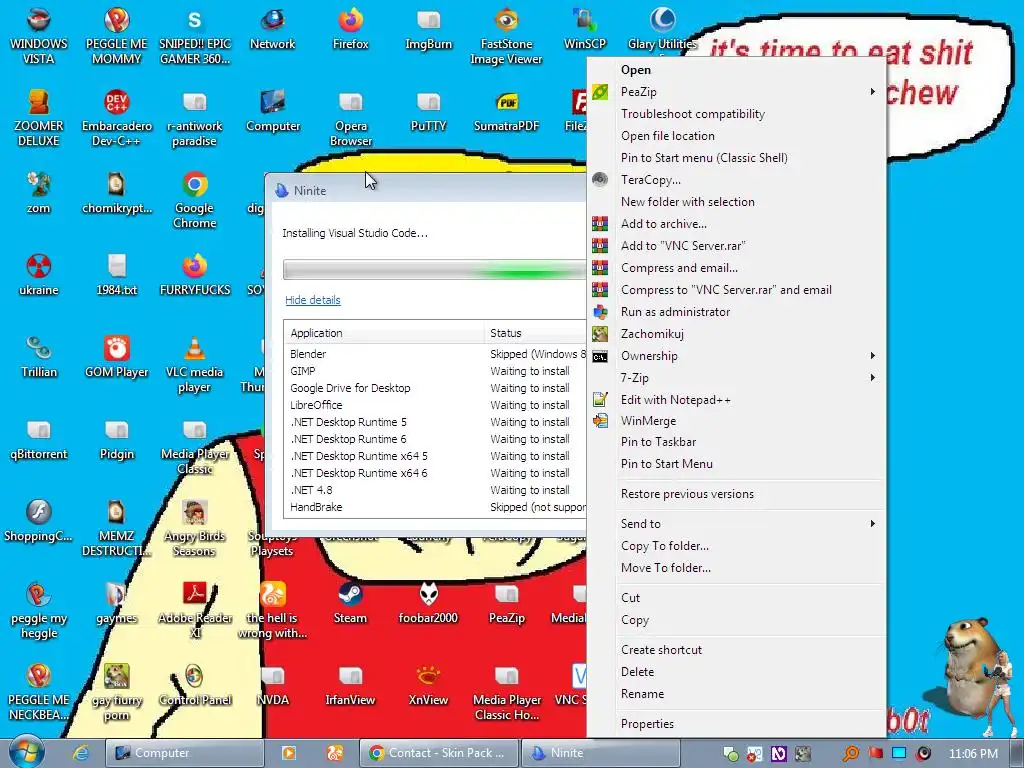The width and height of the screenshot is (1024, 768).
Task: Open the Firefox desktop icon
Action: 351,28
